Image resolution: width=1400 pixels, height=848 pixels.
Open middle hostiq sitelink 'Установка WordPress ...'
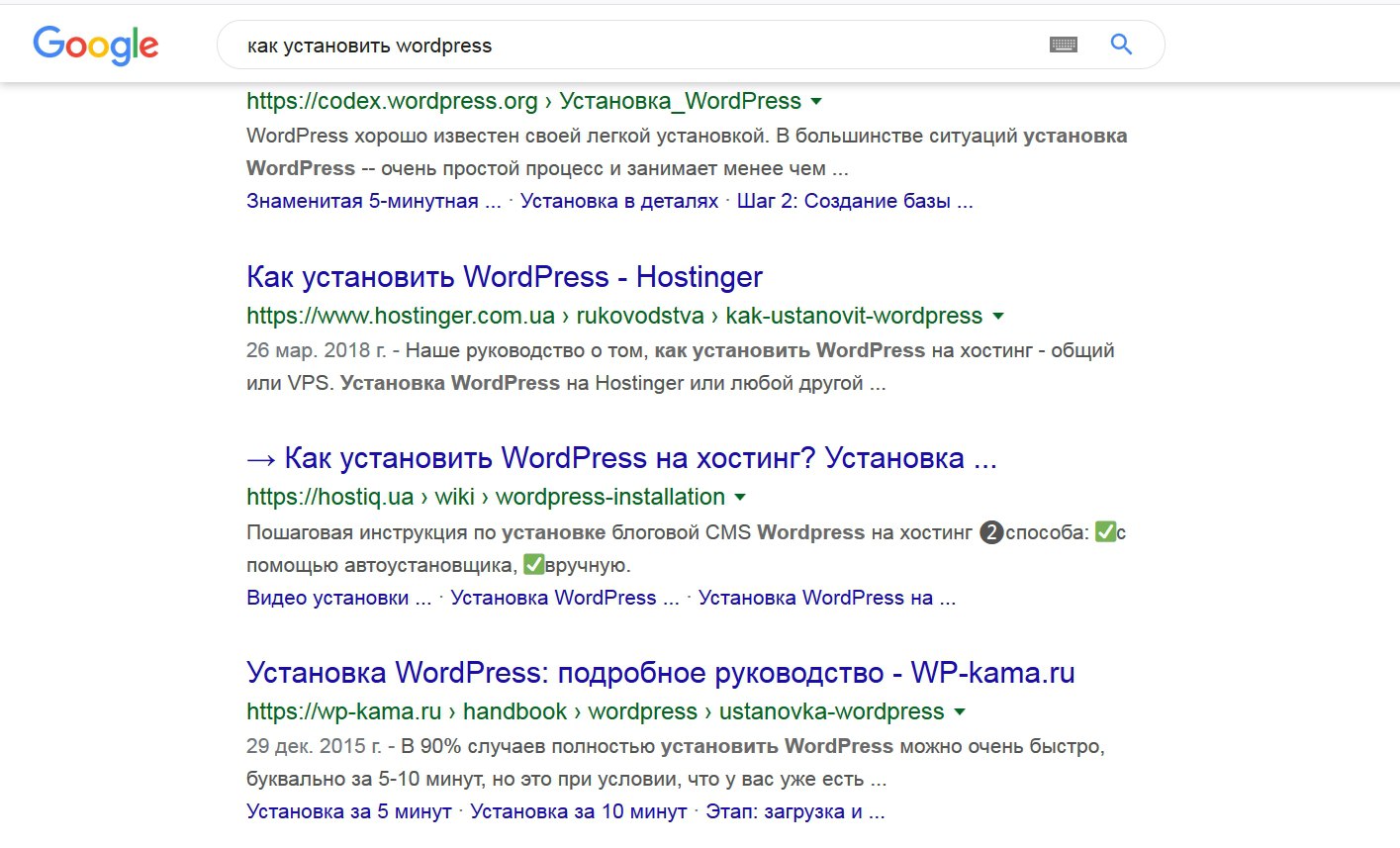click(x=565, y=598)
